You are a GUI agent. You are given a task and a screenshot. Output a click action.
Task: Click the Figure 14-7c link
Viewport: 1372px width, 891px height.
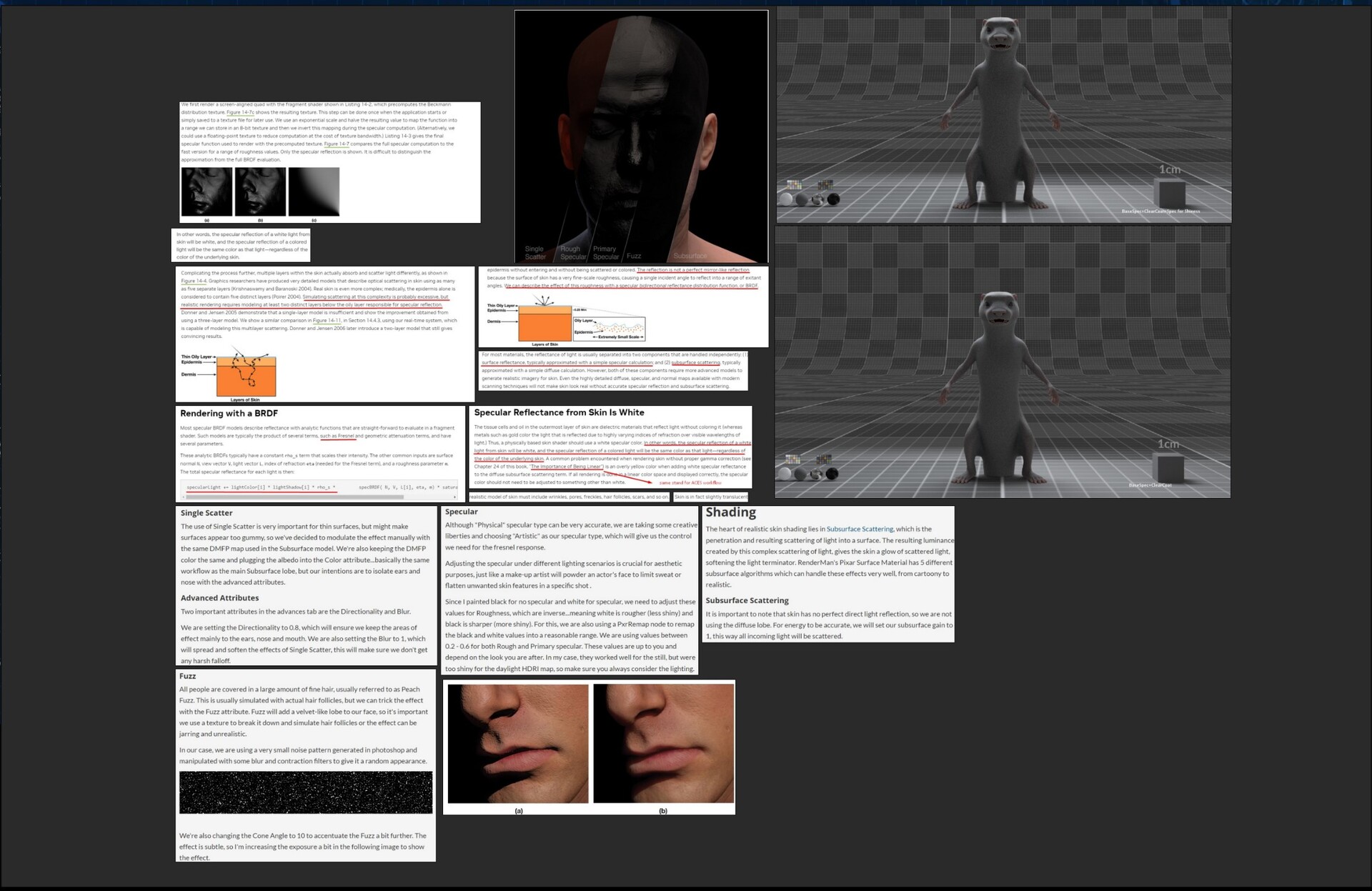(x=240, y=113)
